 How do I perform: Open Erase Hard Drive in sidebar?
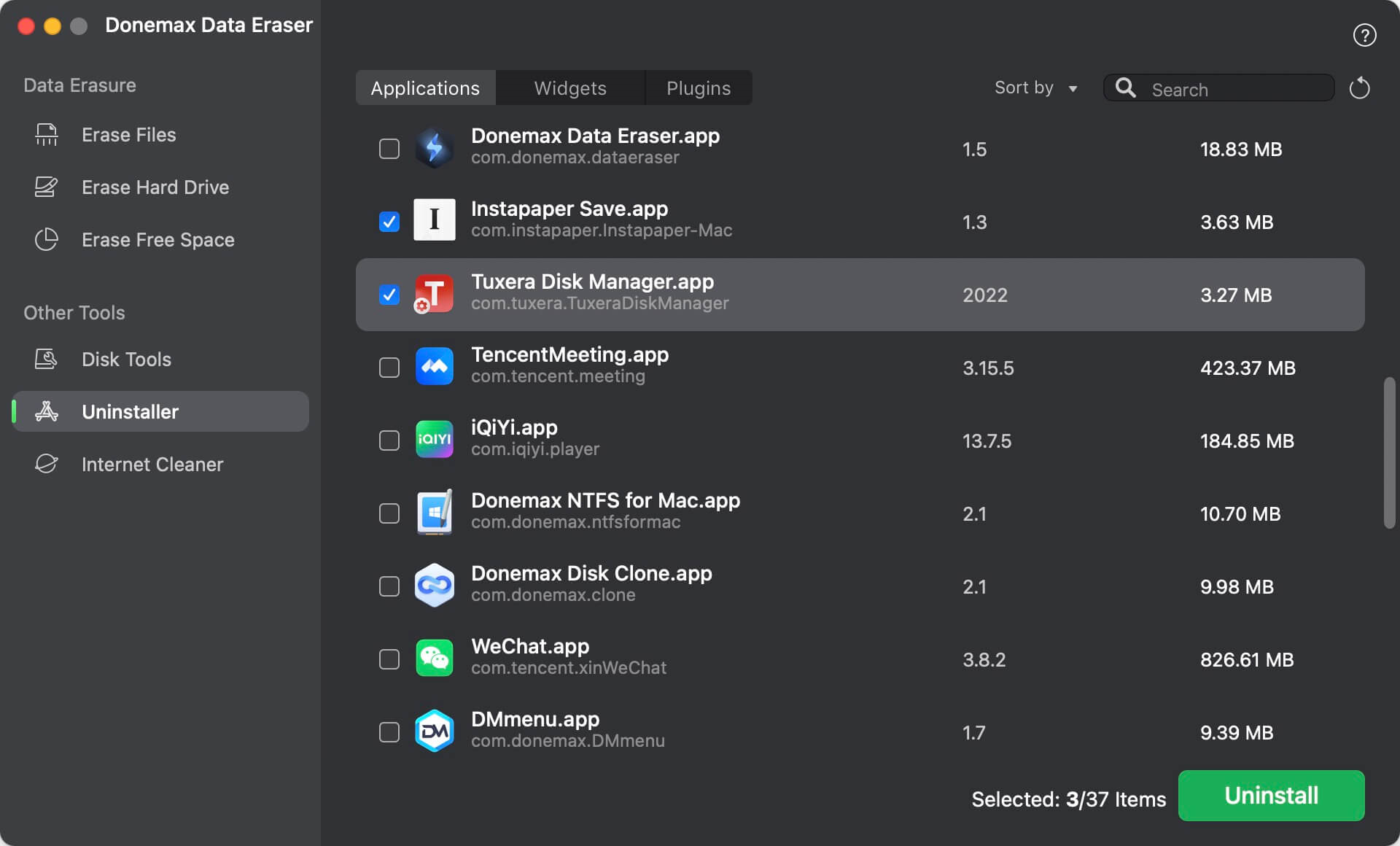160,187
